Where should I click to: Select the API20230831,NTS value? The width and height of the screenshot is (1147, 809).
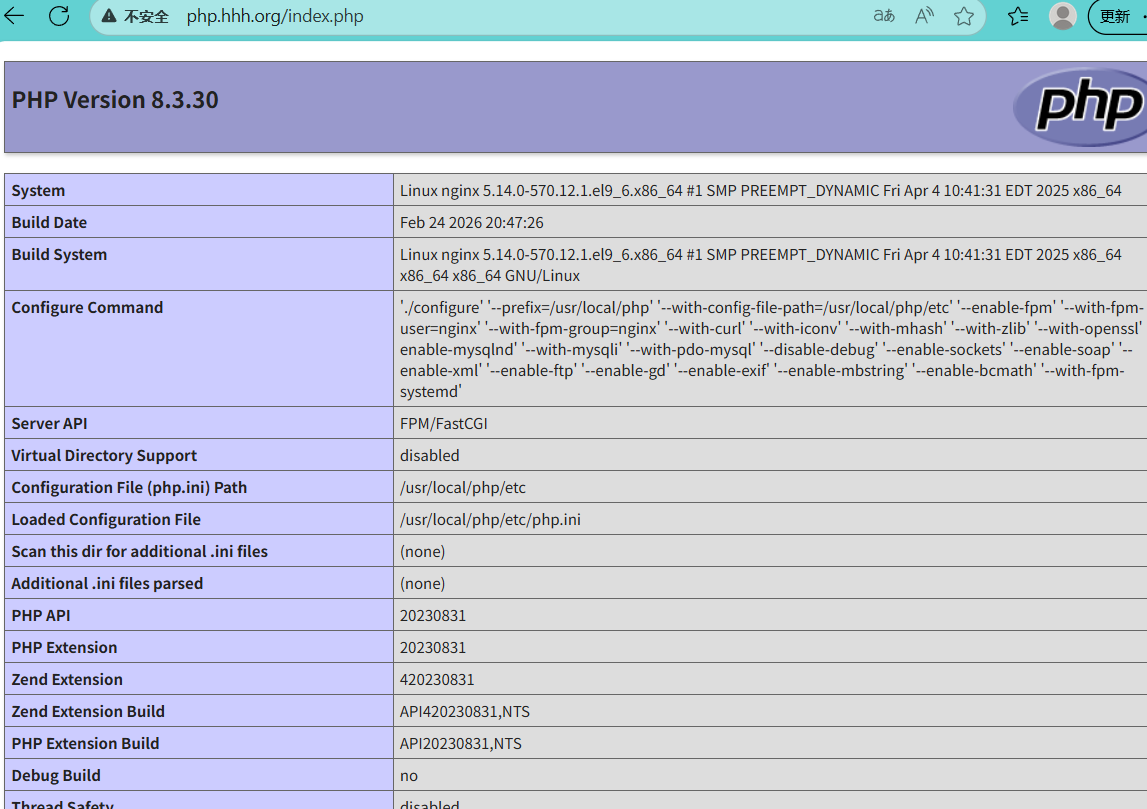coord(460,744)
